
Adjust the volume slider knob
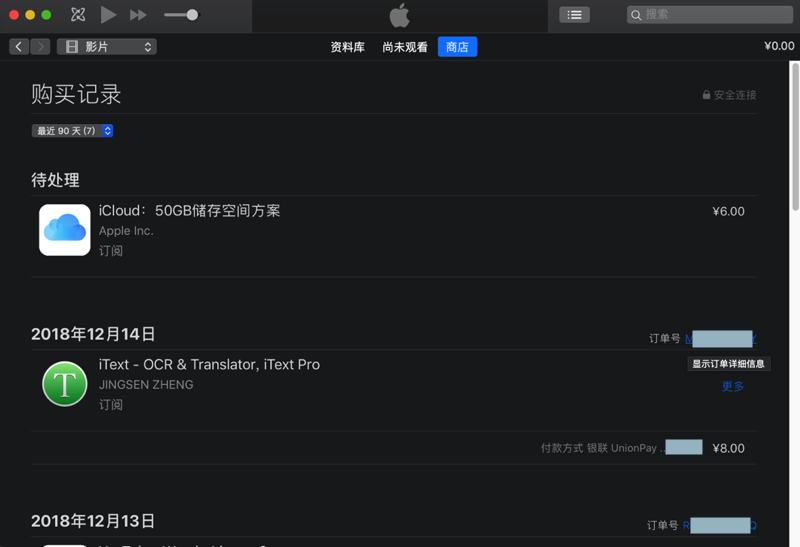tap(192, 15)
